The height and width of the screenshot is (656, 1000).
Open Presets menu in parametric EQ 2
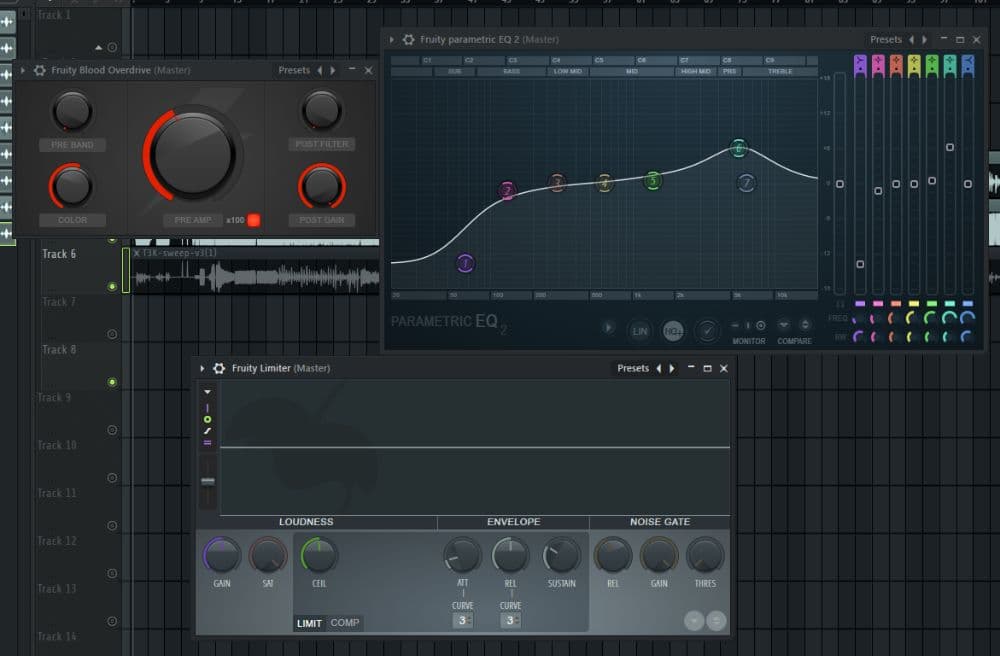[886, 40]
